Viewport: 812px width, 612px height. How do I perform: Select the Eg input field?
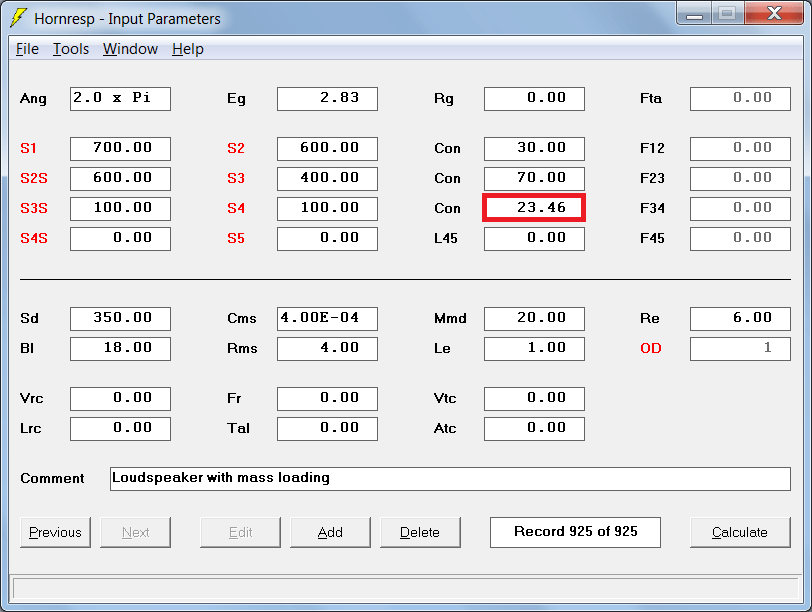pos(327,99)
